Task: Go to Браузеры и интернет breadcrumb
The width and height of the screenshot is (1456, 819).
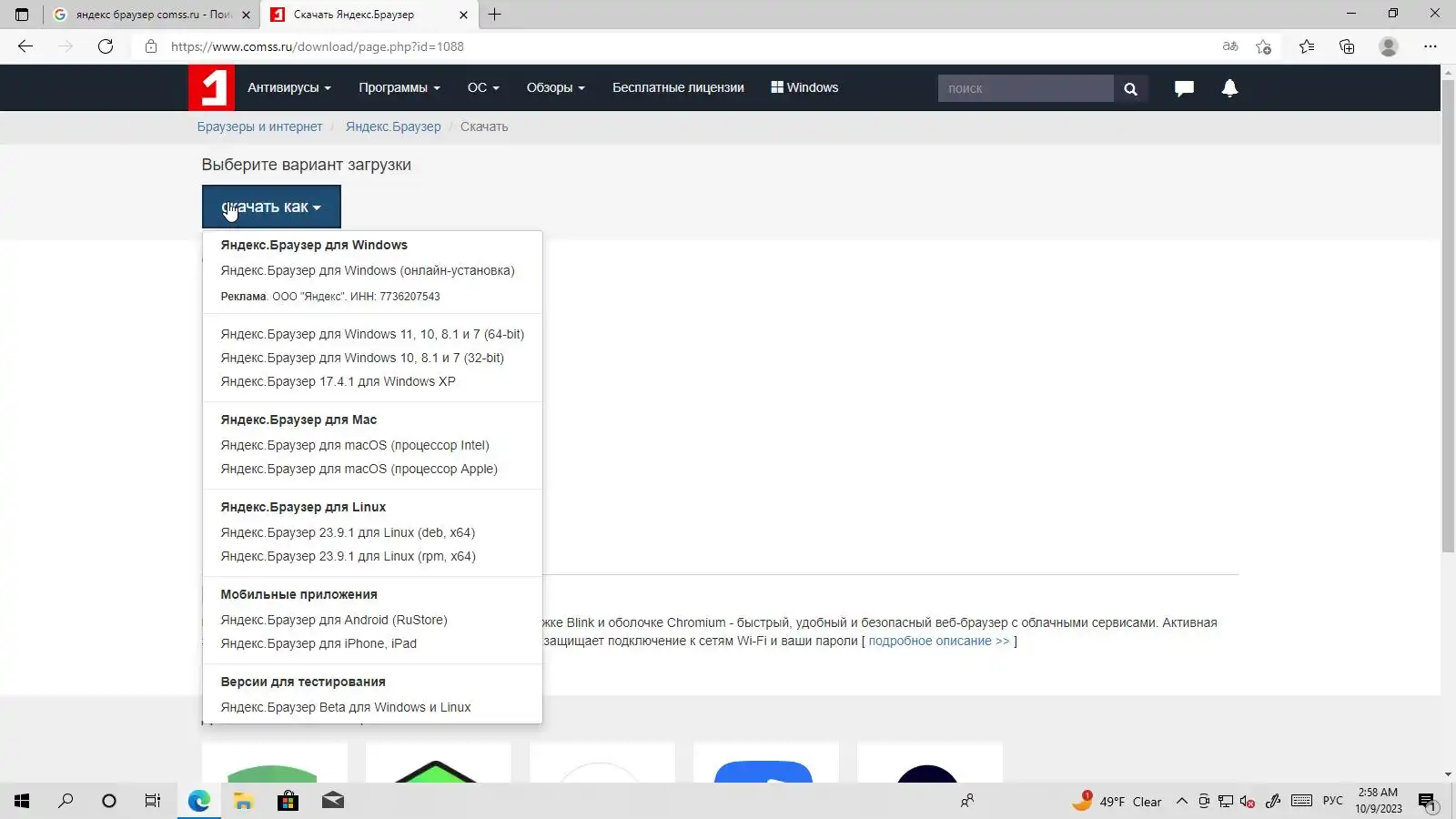Action: tap(259, 126)
